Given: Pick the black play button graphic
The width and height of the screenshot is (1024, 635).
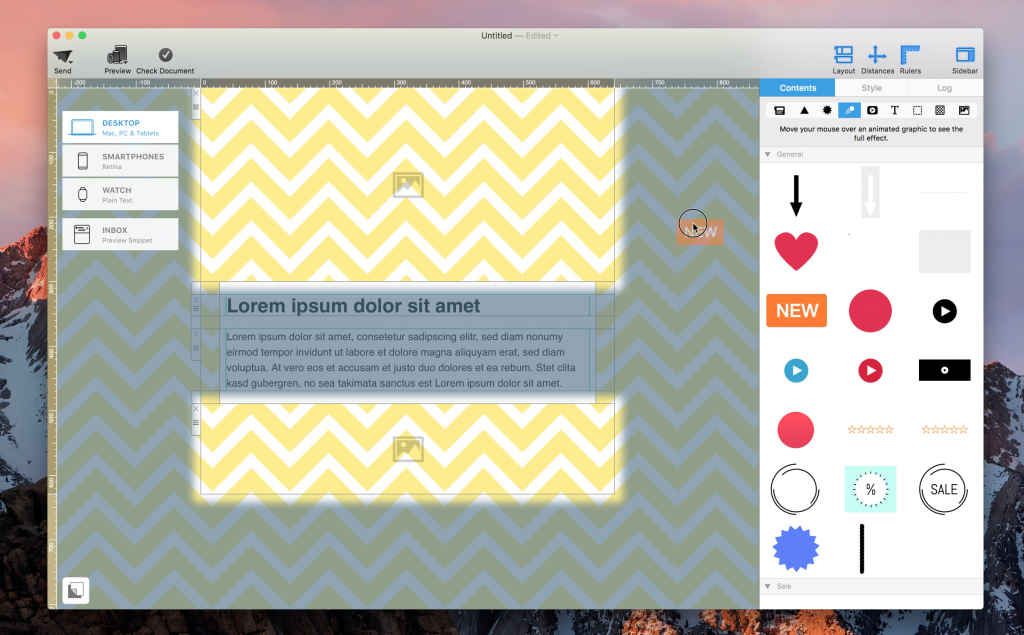Looking at the screenshot, I should click(x=944, y=311).
